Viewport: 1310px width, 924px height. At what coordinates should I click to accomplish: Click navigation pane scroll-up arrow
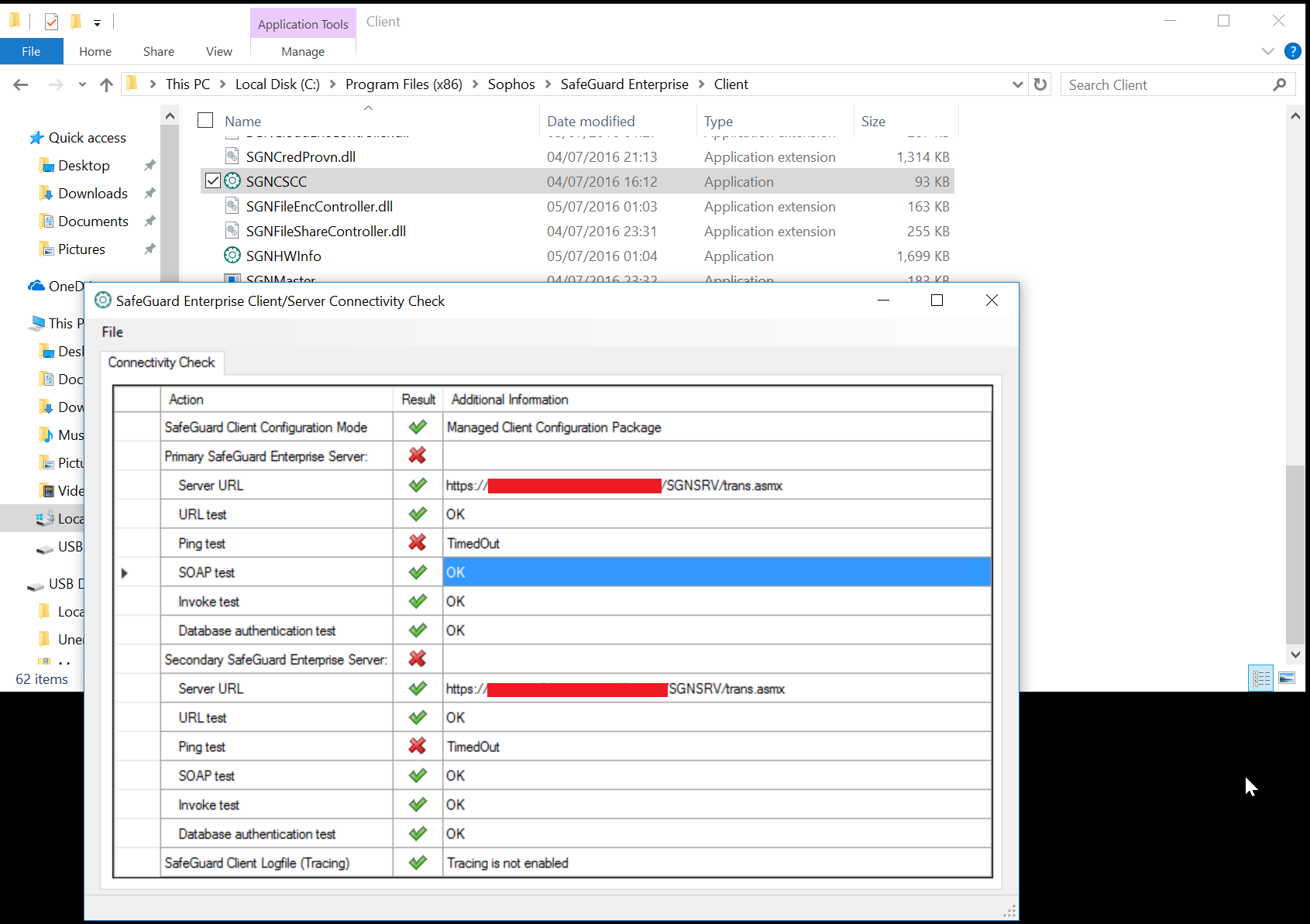pos(170,116)
